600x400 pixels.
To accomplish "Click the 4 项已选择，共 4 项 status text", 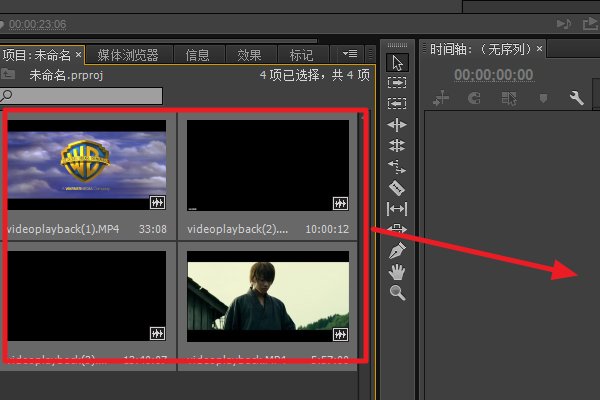I will tap(315, 75).
